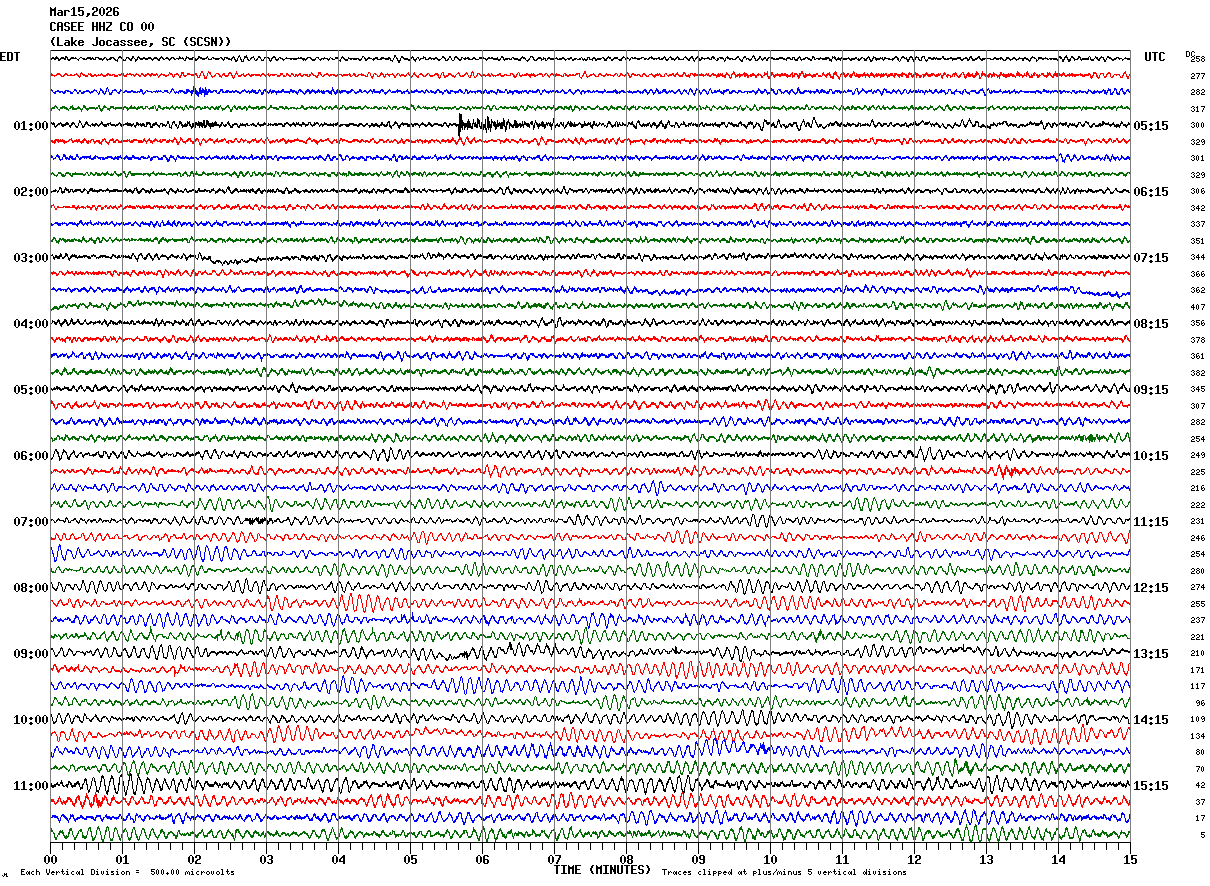Click the seismic event burst on the 01:00 trace
The height and width of the screenshot is (886, 1210).
click(490, 125)
